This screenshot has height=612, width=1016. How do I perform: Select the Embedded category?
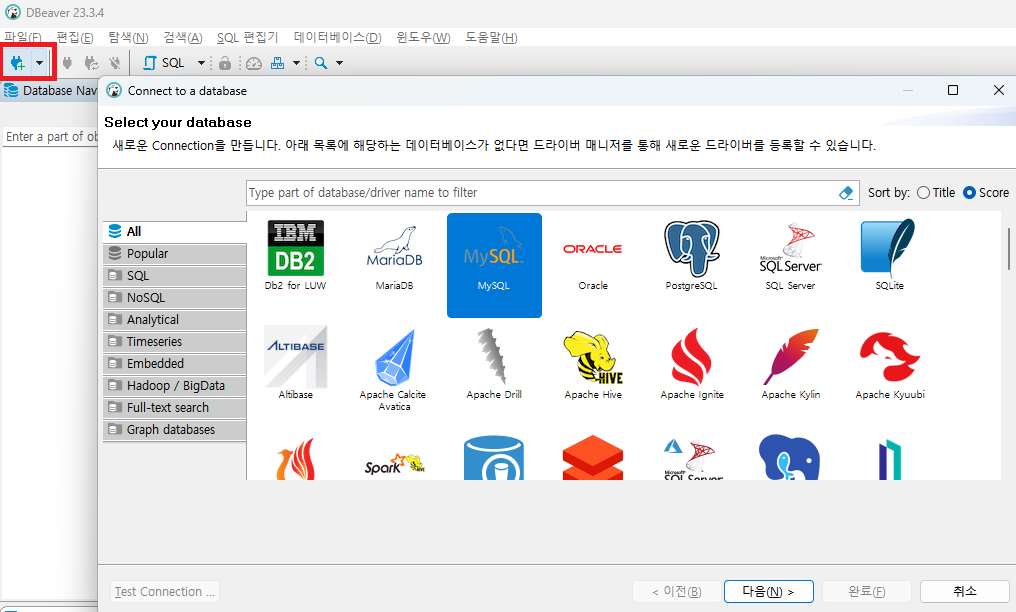[174, 364]
